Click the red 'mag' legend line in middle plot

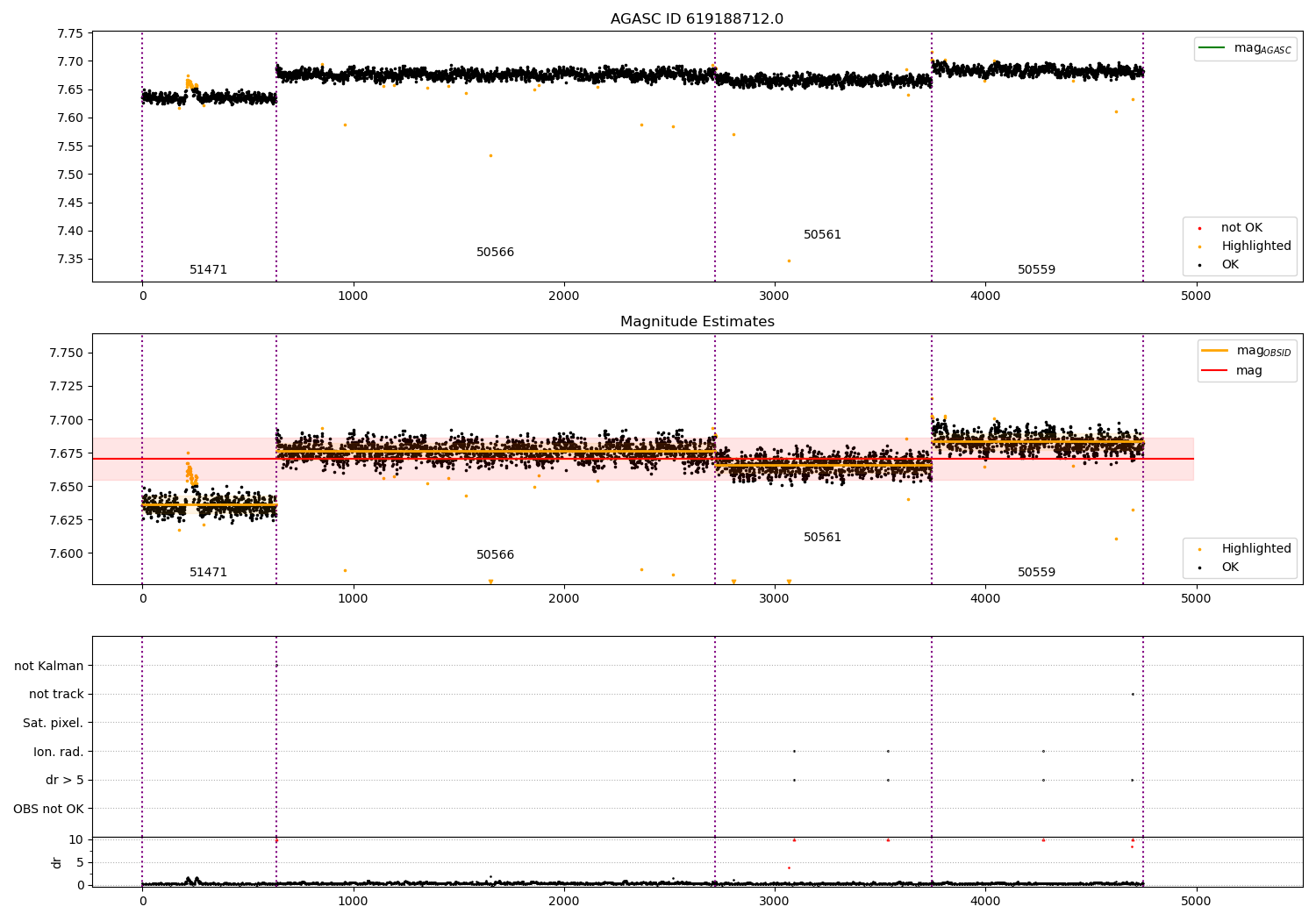click(x=1215, y=370)
